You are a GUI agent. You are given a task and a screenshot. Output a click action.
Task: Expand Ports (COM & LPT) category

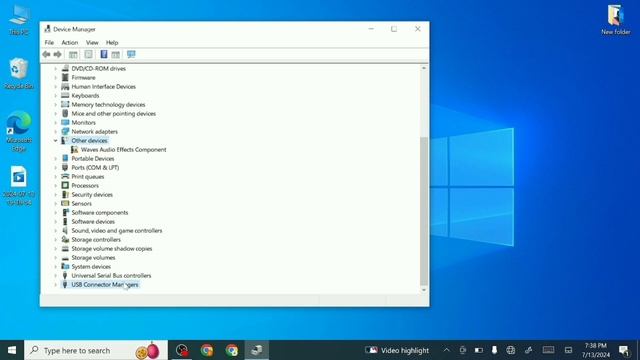[x=56, y=167]
